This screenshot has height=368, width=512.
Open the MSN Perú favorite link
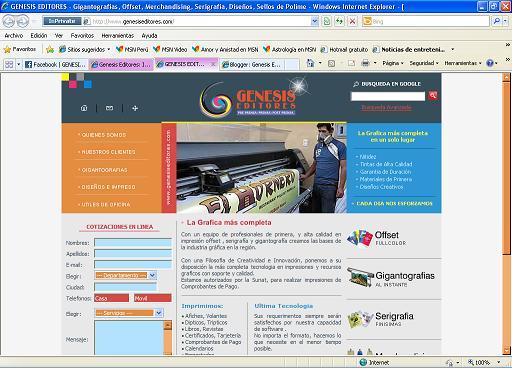coord(132,49)
